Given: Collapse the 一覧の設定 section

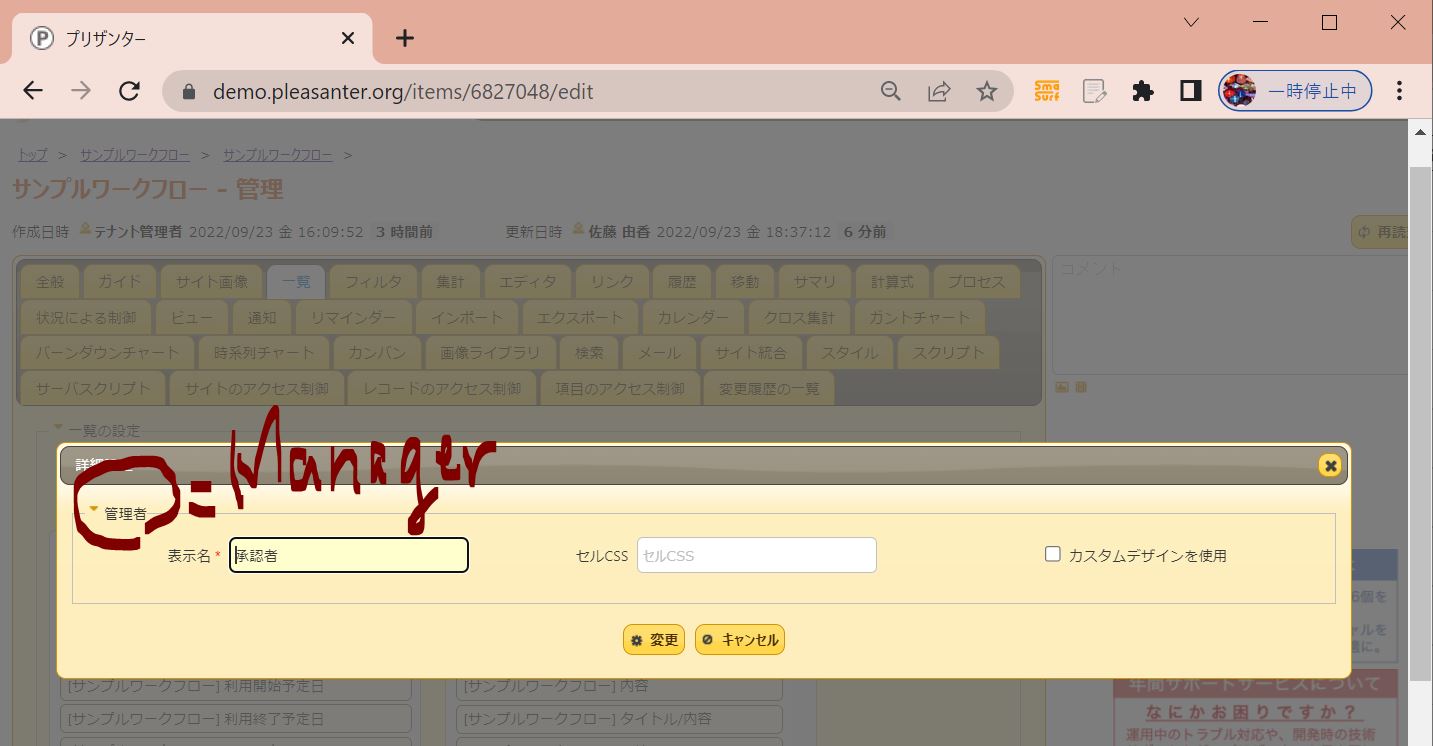Looking at the screenshot, I should (58, 427).
